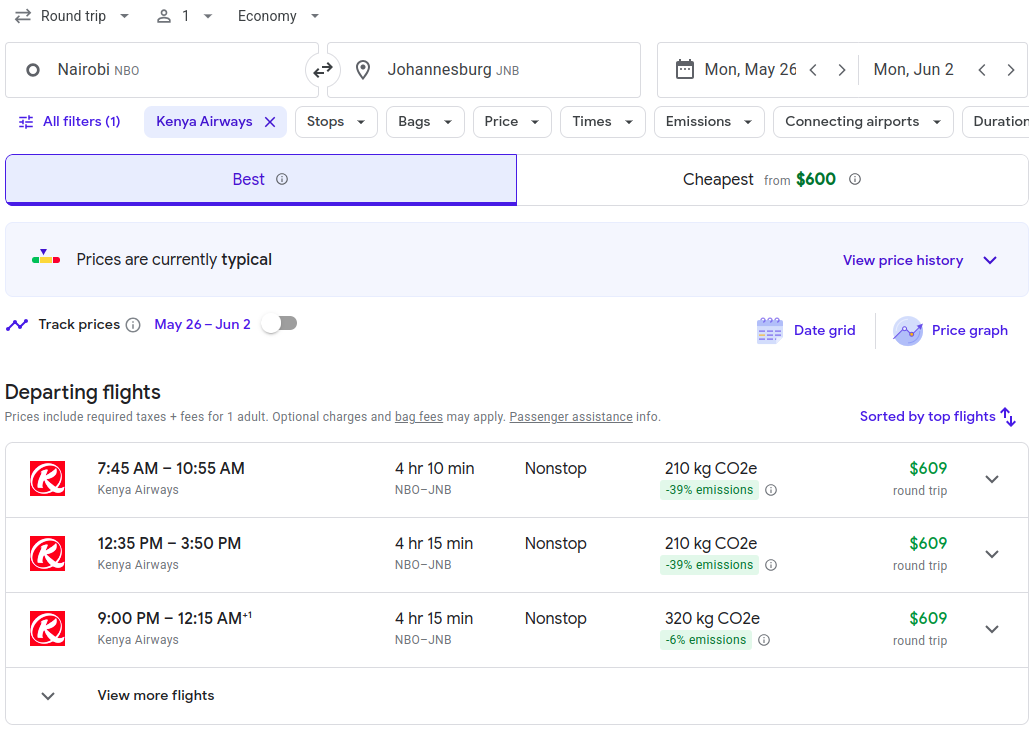Switch to the Cheapest tab
This screenshot has width=1034, height=733.
(771, 180)
